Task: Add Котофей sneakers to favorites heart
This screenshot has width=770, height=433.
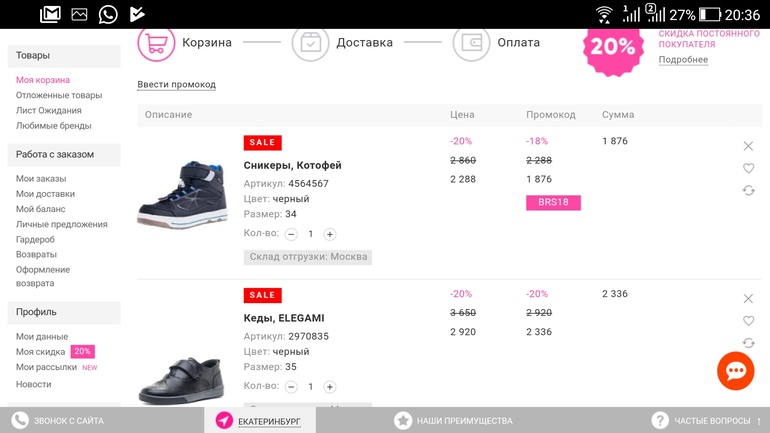Action: click(x=748, y=168)
